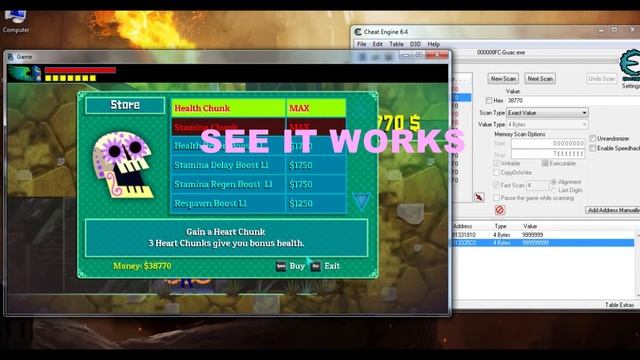Open the Help menu in Cheat Engine

(433, 44)
